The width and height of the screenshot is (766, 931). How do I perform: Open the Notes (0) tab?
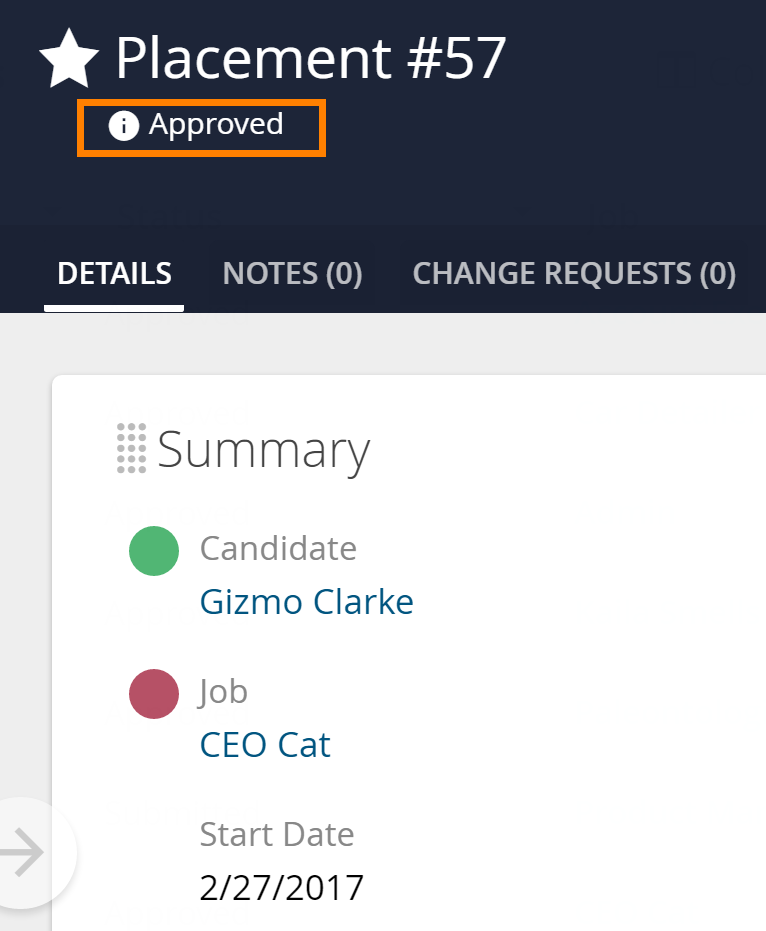coord(292,274)
